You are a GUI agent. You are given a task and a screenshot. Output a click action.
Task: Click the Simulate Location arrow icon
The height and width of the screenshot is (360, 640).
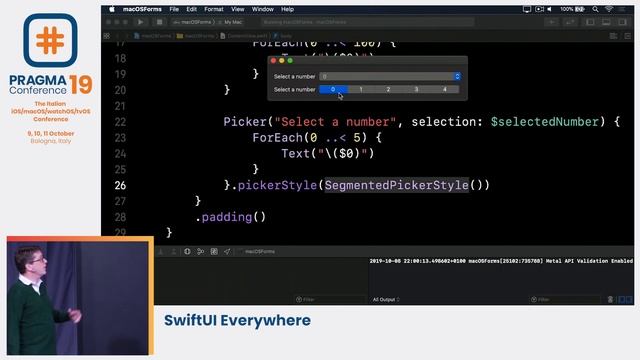tap(227, 251)
